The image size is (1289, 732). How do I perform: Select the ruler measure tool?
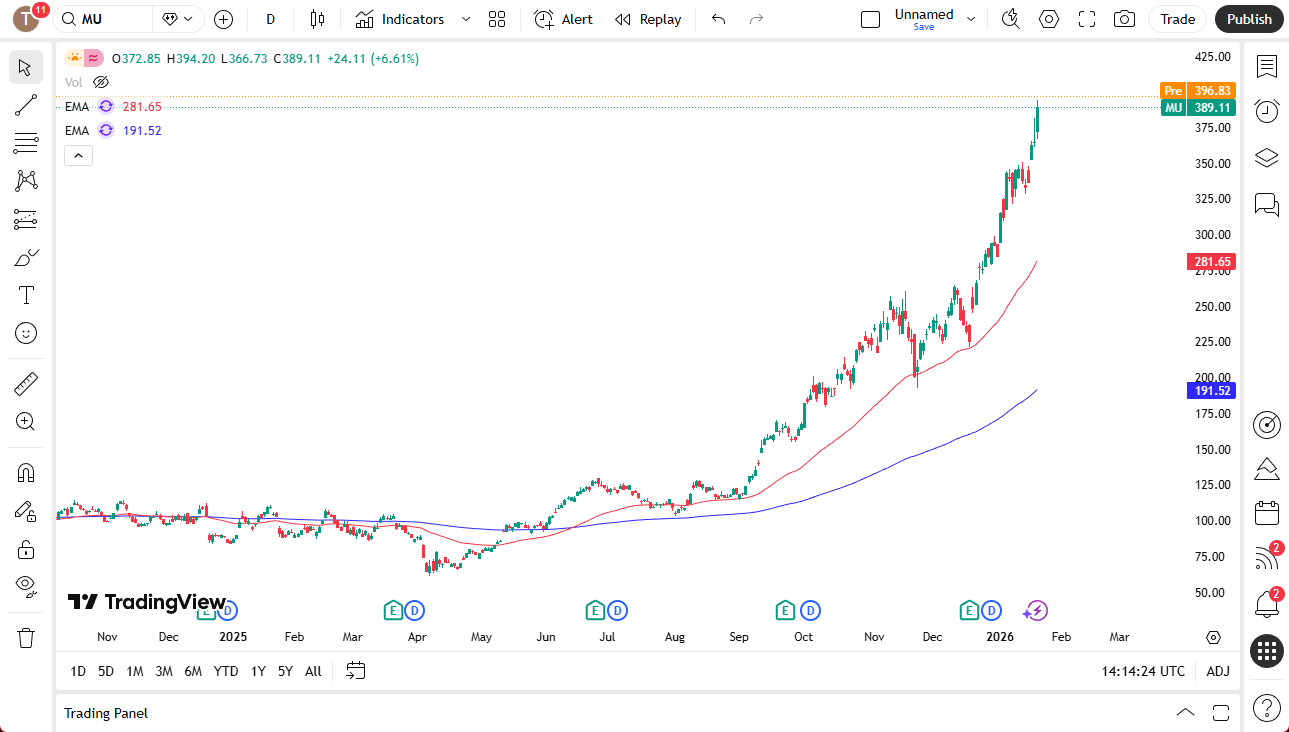pos(26,383)
